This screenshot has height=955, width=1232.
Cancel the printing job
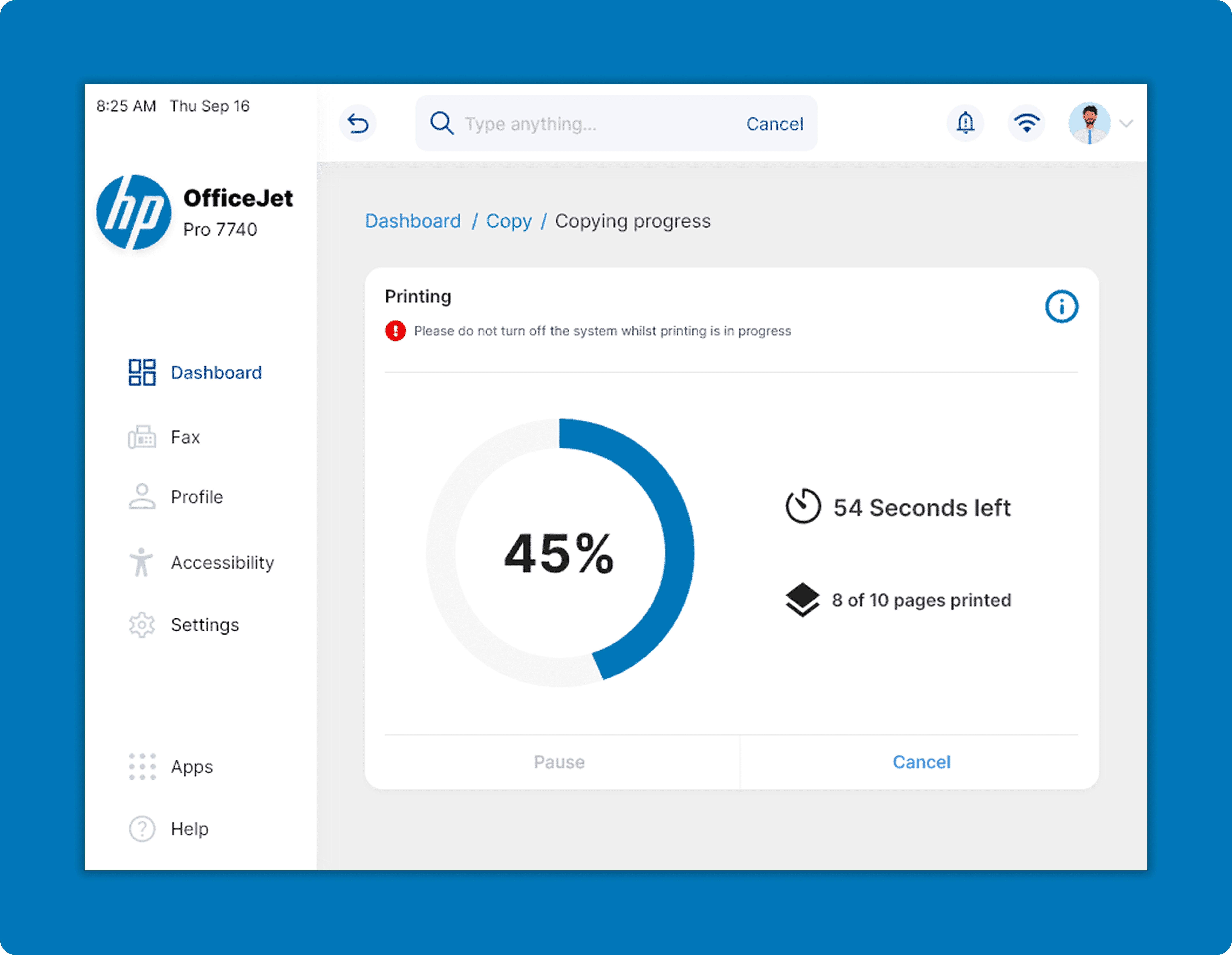pos(921,762)
